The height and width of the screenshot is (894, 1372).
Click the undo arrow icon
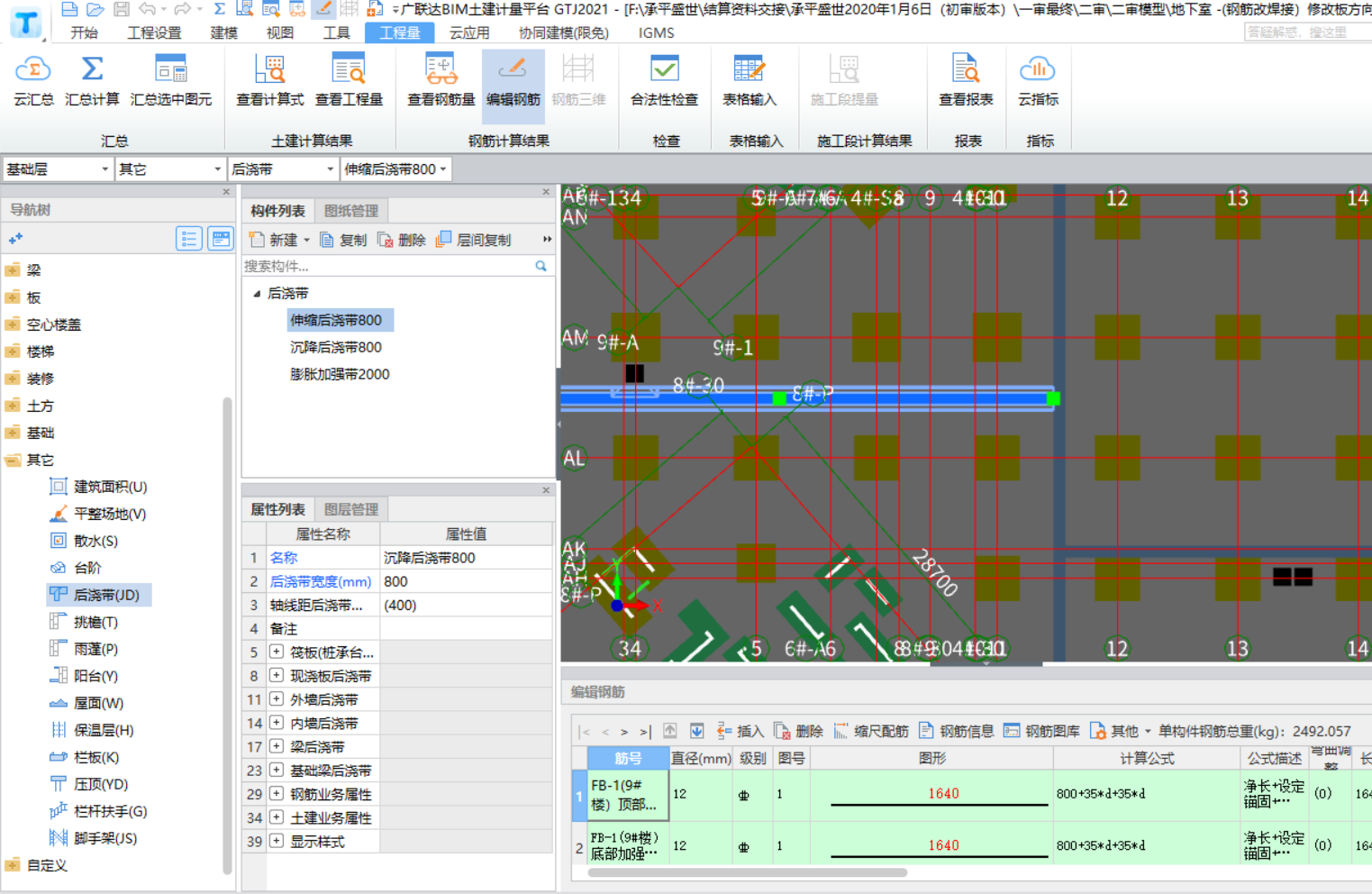pos(147,9)
